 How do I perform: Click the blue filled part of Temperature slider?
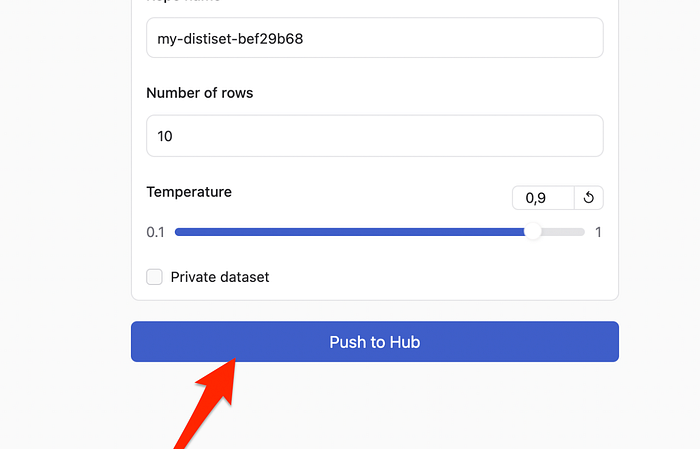click(x=350, y=232)
